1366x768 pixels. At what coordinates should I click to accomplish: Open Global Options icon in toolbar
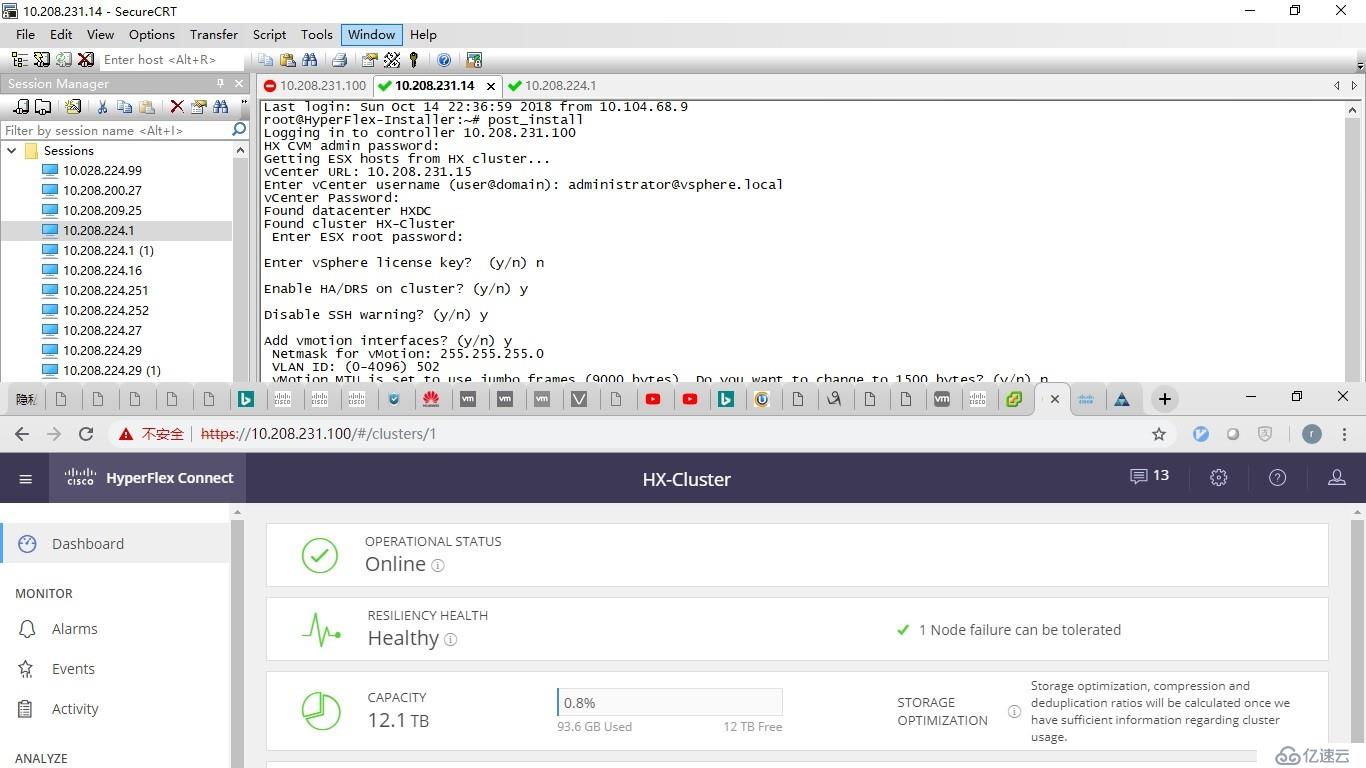click(392, 60)
